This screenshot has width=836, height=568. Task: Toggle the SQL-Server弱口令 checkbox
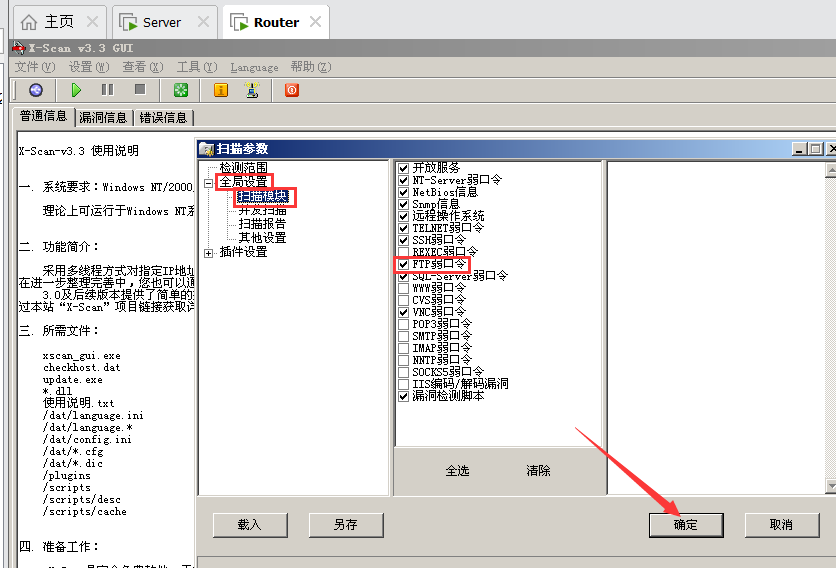(404, 276)
